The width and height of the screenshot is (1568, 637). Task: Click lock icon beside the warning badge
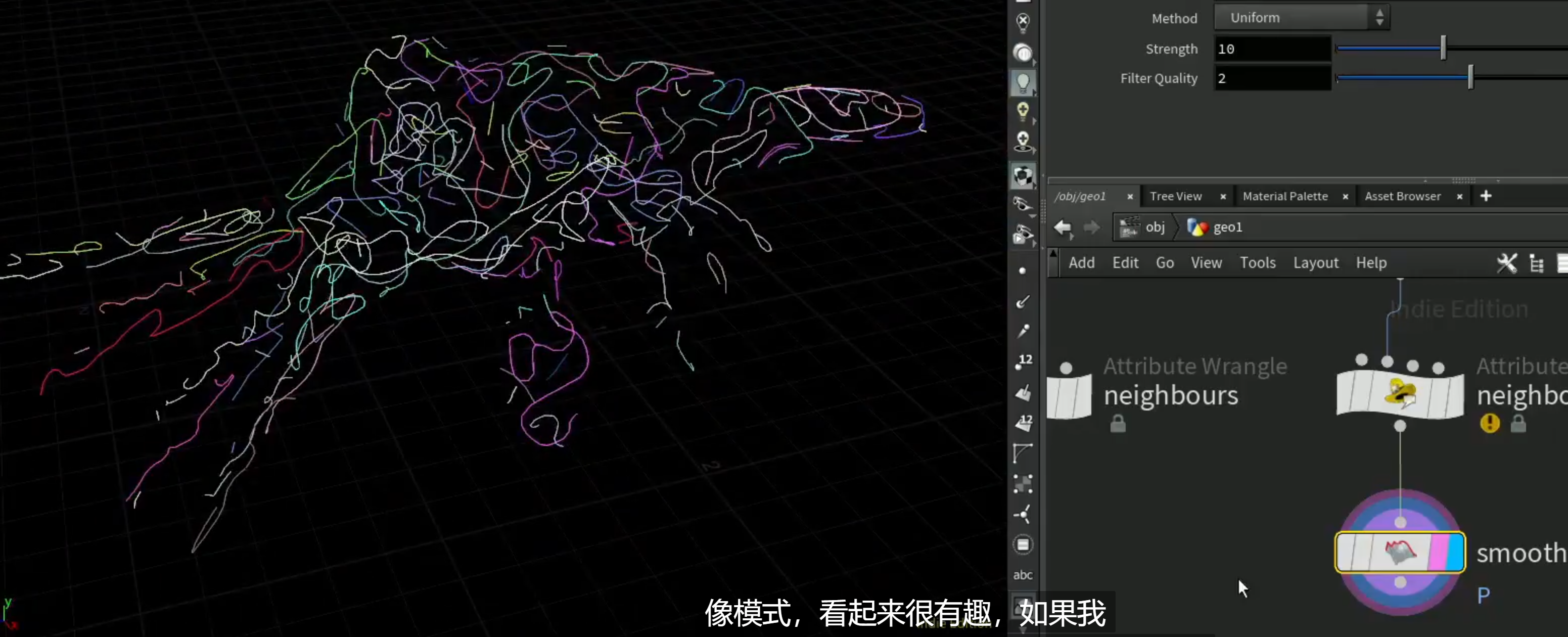1518,424
